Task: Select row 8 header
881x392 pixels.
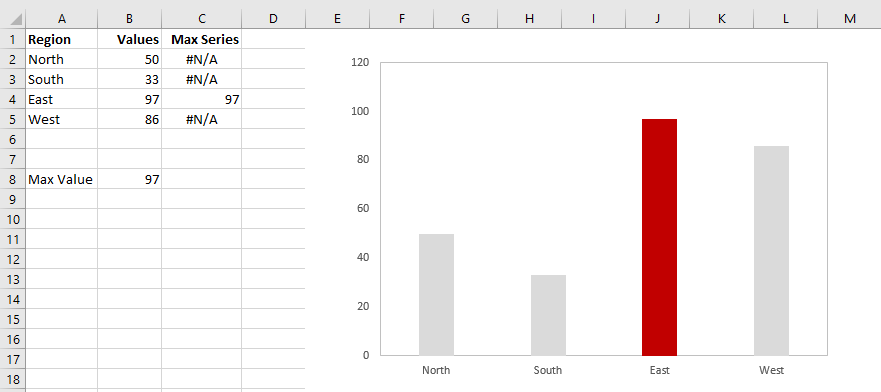Action: click(x=13, y=179)
